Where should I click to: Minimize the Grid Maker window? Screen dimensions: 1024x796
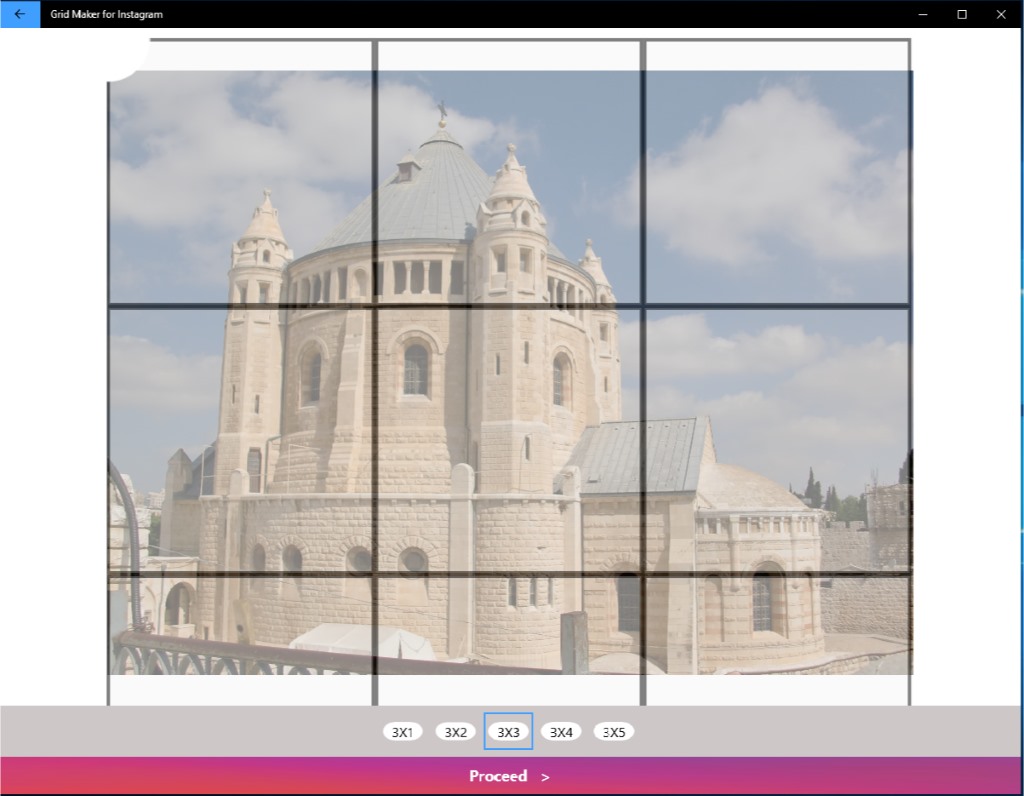point(922,14)
